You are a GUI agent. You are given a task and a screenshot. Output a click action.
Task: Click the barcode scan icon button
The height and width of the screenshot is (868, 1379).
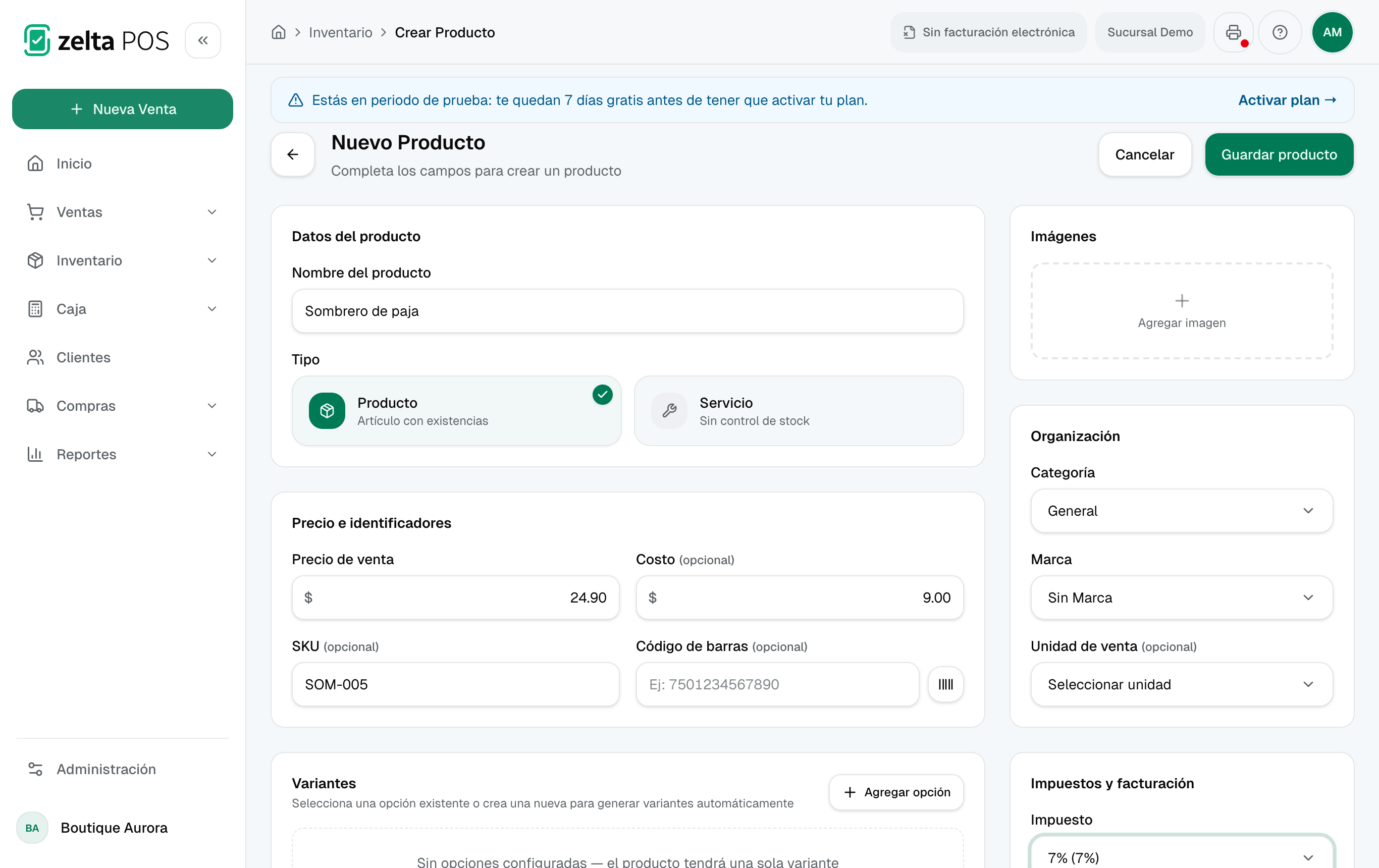945,684
